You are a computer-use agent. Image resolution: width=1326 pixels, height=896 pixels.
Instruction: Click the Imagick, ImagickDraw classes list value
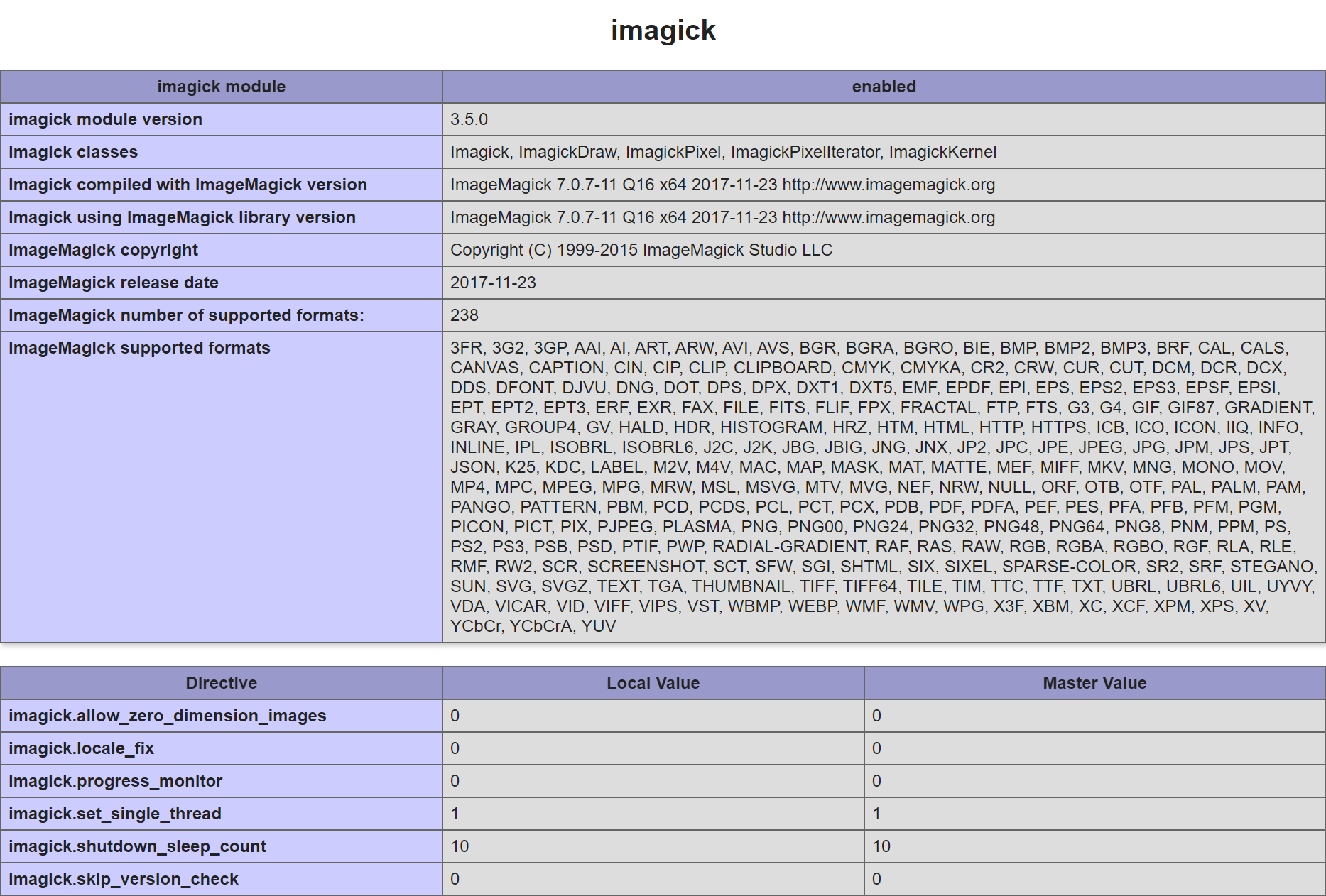click(723, 152)
